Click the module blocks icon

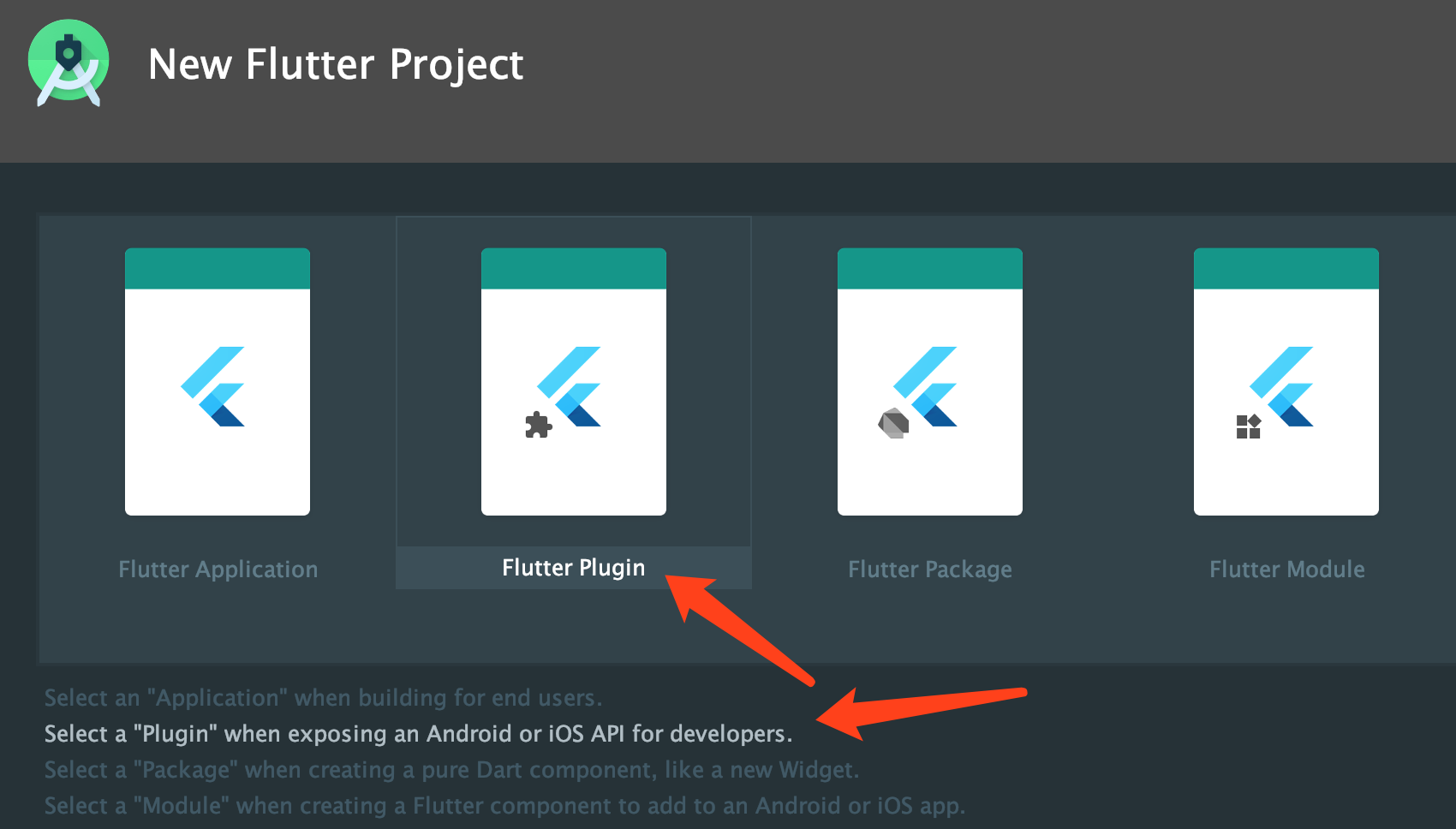[1249, 426]
